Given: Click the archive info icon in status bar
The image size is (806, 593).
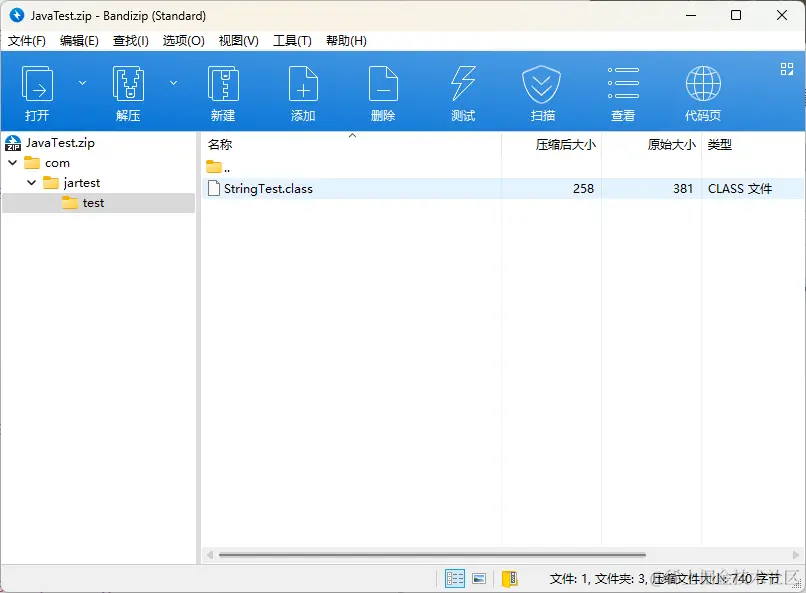Looking at the screenshot, I should tap(509, 579).
